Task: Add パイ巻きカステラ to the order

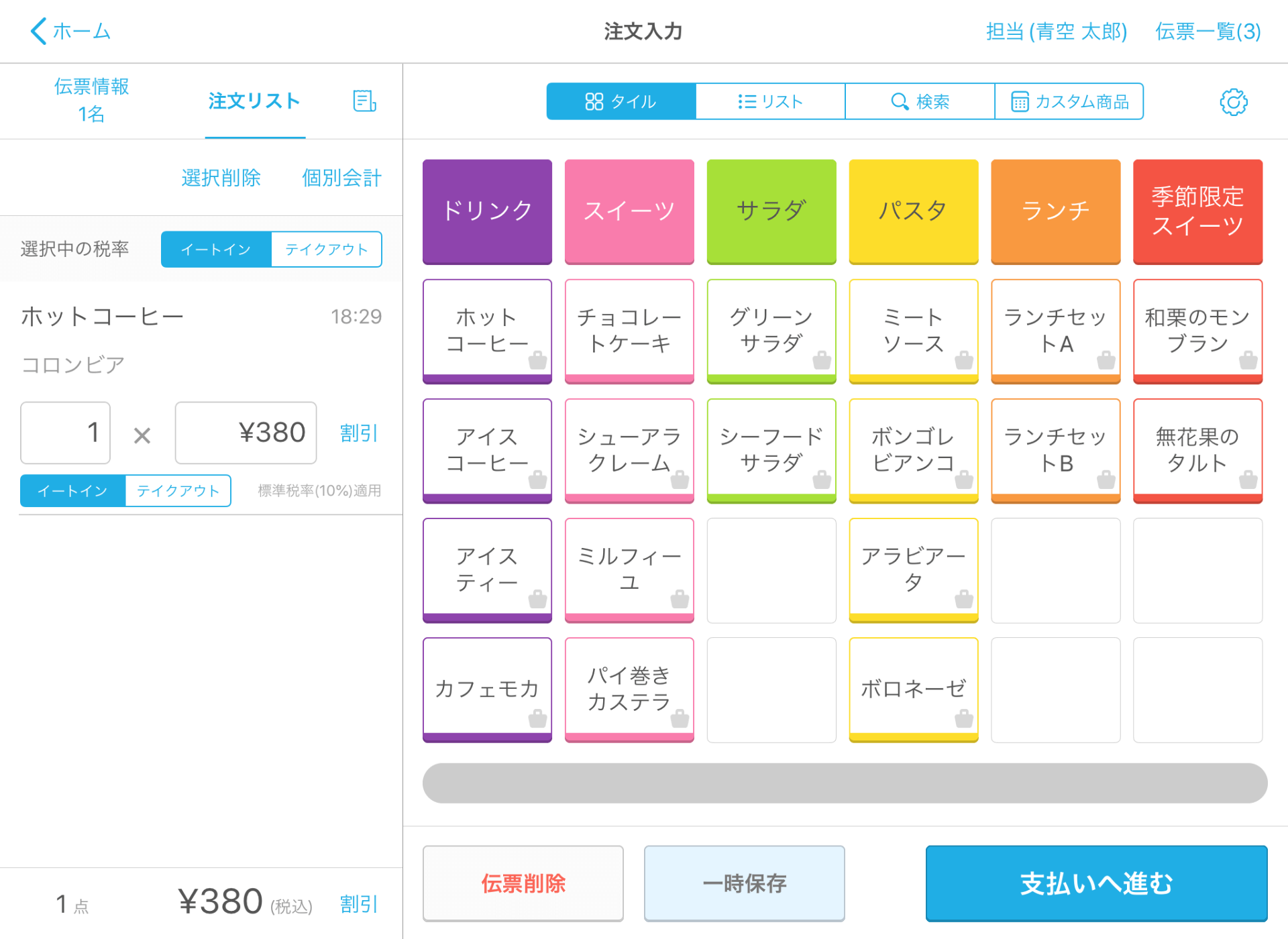Action: tap(629, 689)
